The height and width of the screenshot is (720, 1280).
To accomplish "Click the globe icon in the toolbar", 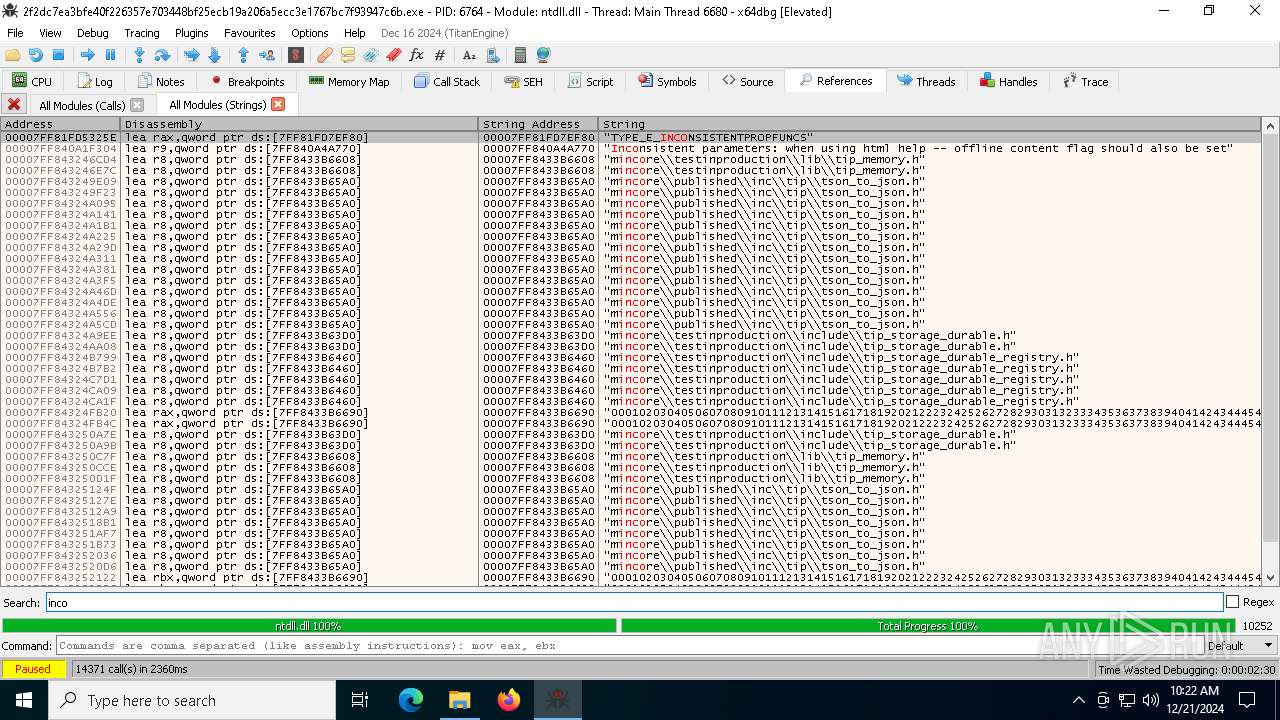I will click(x=543, y=55).
